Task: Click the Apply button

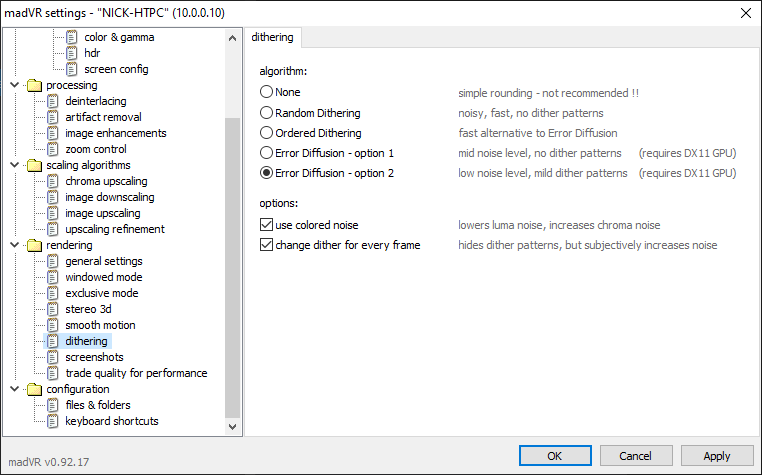Action: (717, 456)
